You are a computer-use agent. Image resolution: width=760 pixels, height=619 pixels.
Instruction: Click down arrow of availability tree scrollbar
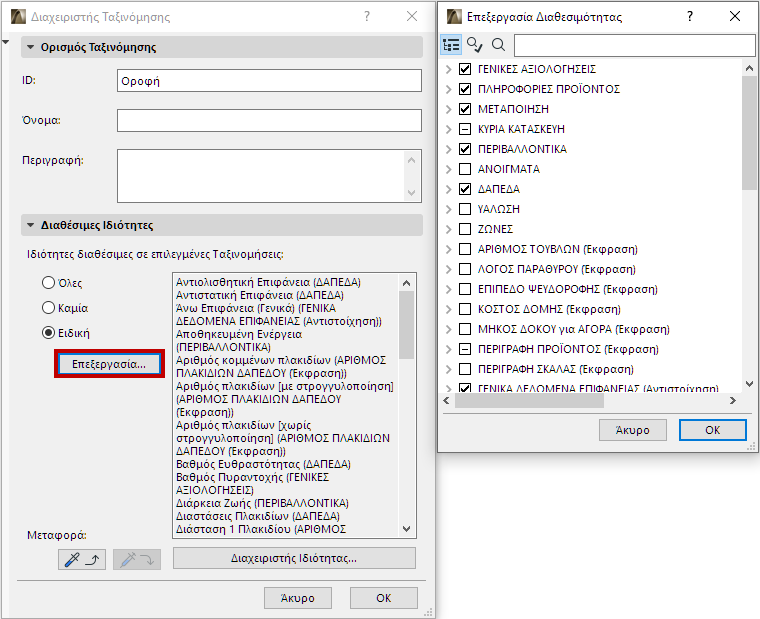coord(749,384)
